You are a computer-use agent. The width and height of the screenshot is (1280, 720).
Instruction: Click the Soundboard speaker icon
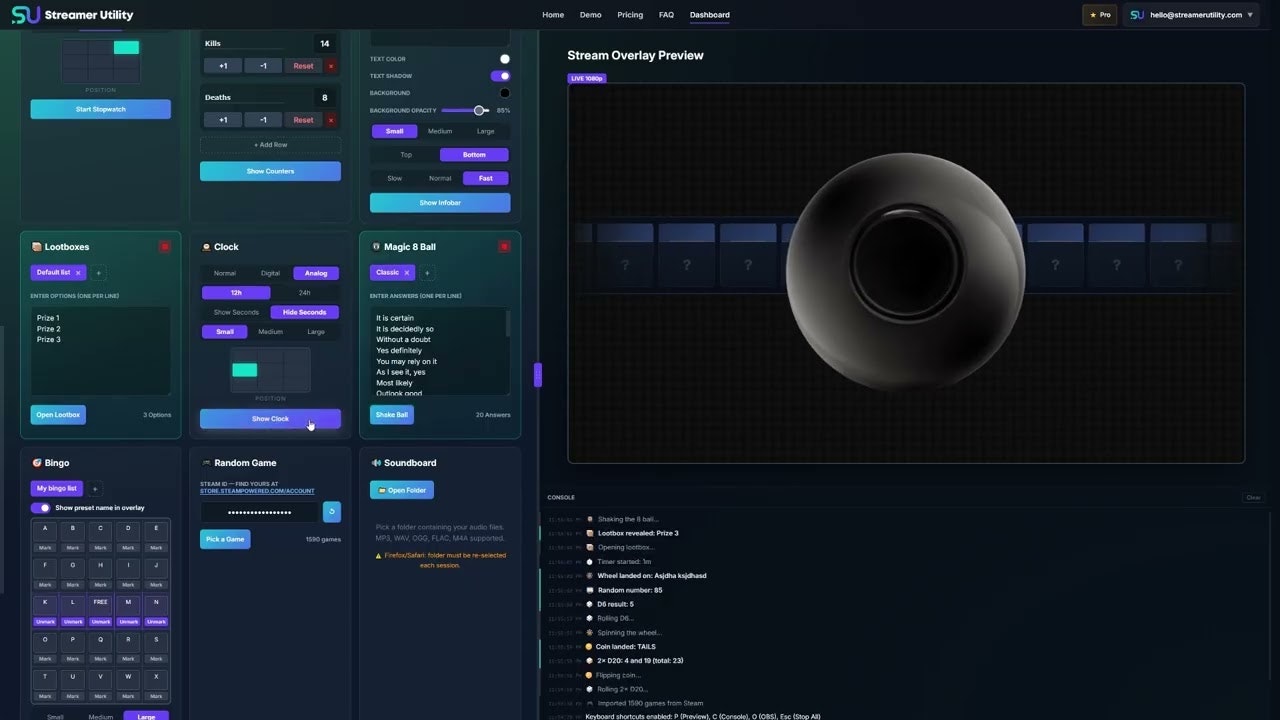click(375, 462)
